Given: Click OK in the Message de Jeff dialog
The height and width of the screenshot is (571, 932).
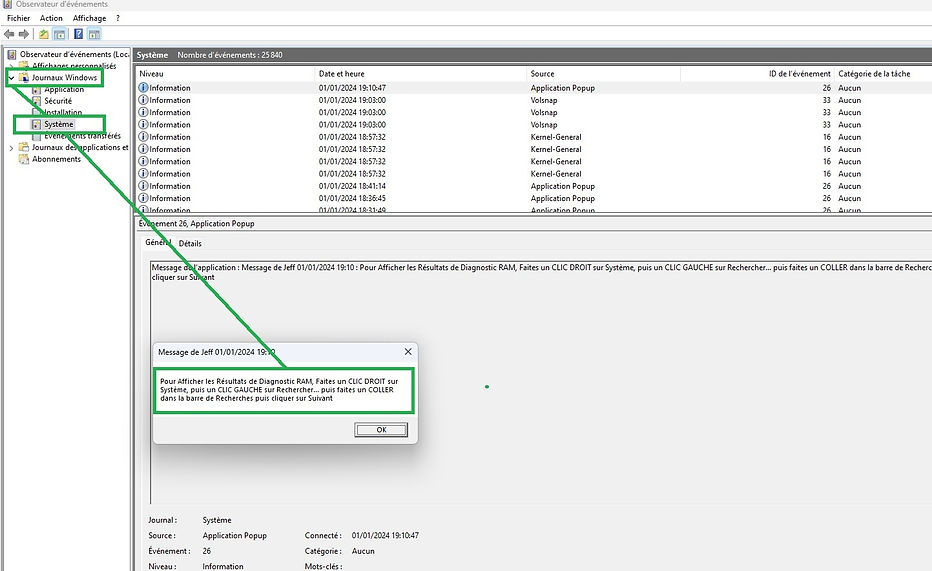Looking at the screenshot, I should 381,430.
